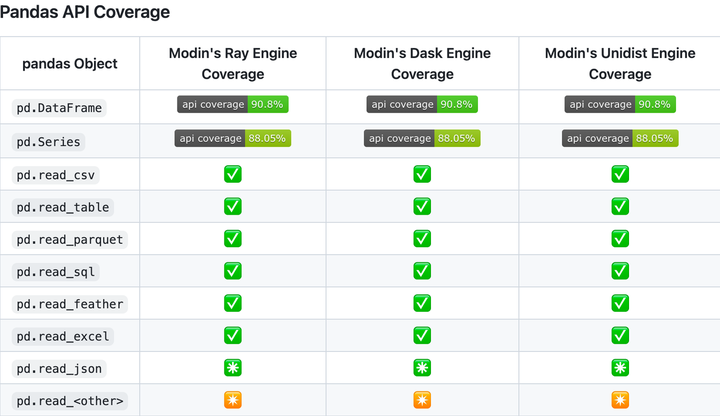
Task: Click the pd.read_<other> code label
Action: tap(70, 401)
